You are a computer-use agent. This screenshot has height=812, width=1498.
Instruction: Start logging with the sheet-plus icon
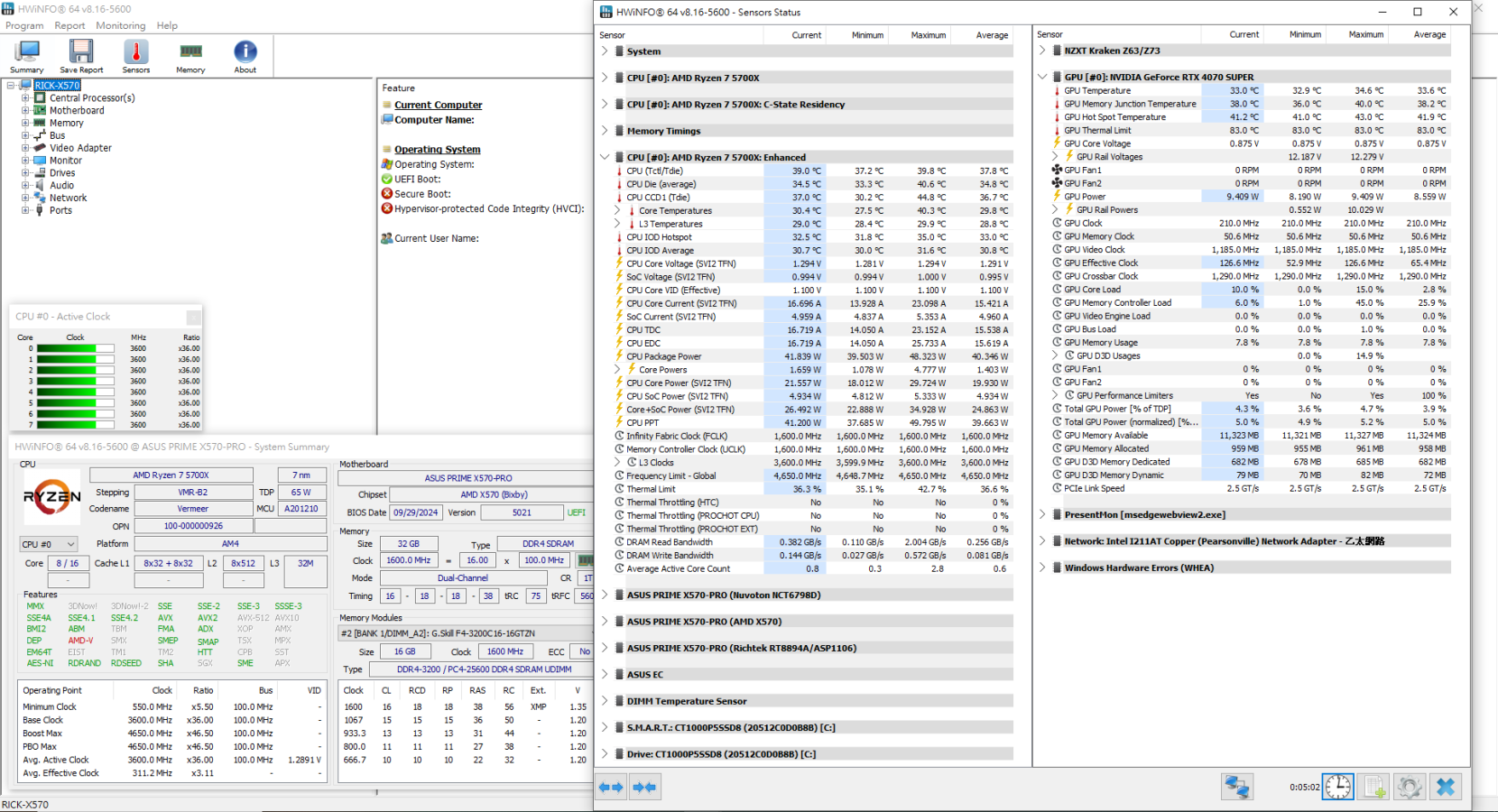pos(1373,787)
